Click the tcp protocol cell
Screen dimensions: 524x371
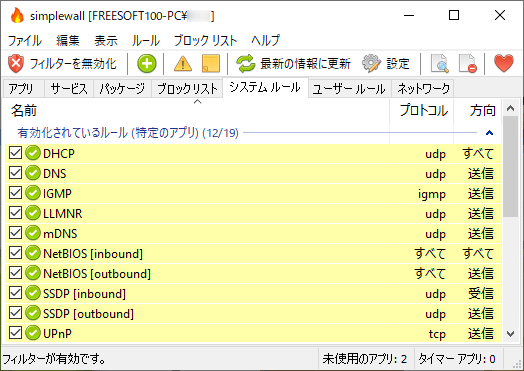437,334
